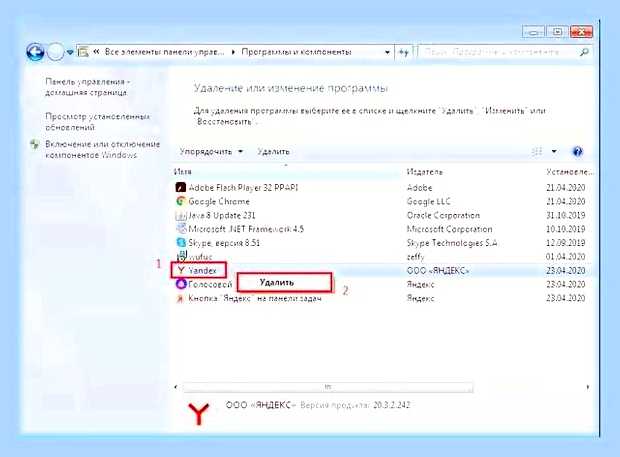Open 'Включение или отключение компонентов Windows' link

pyautogui.click(x=102, y=149)
